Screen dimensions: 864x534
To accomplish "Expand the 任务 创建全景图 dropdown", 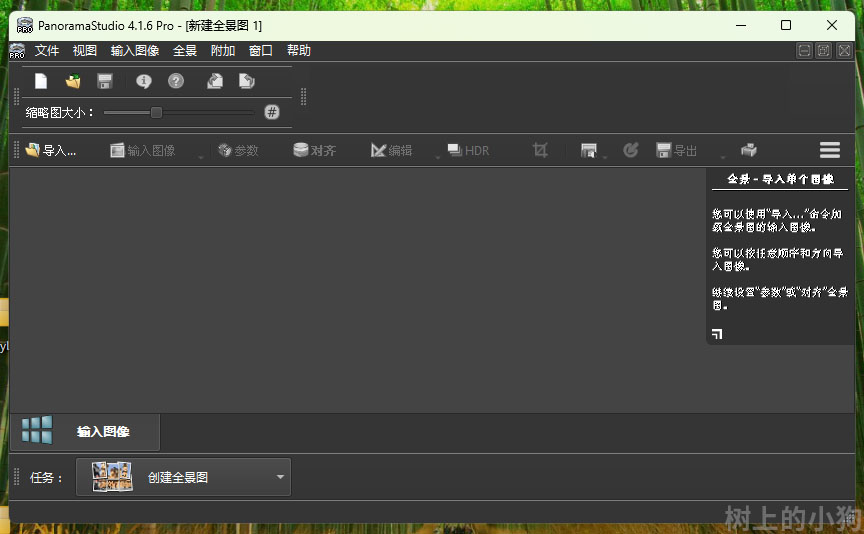I will point(280,478).
